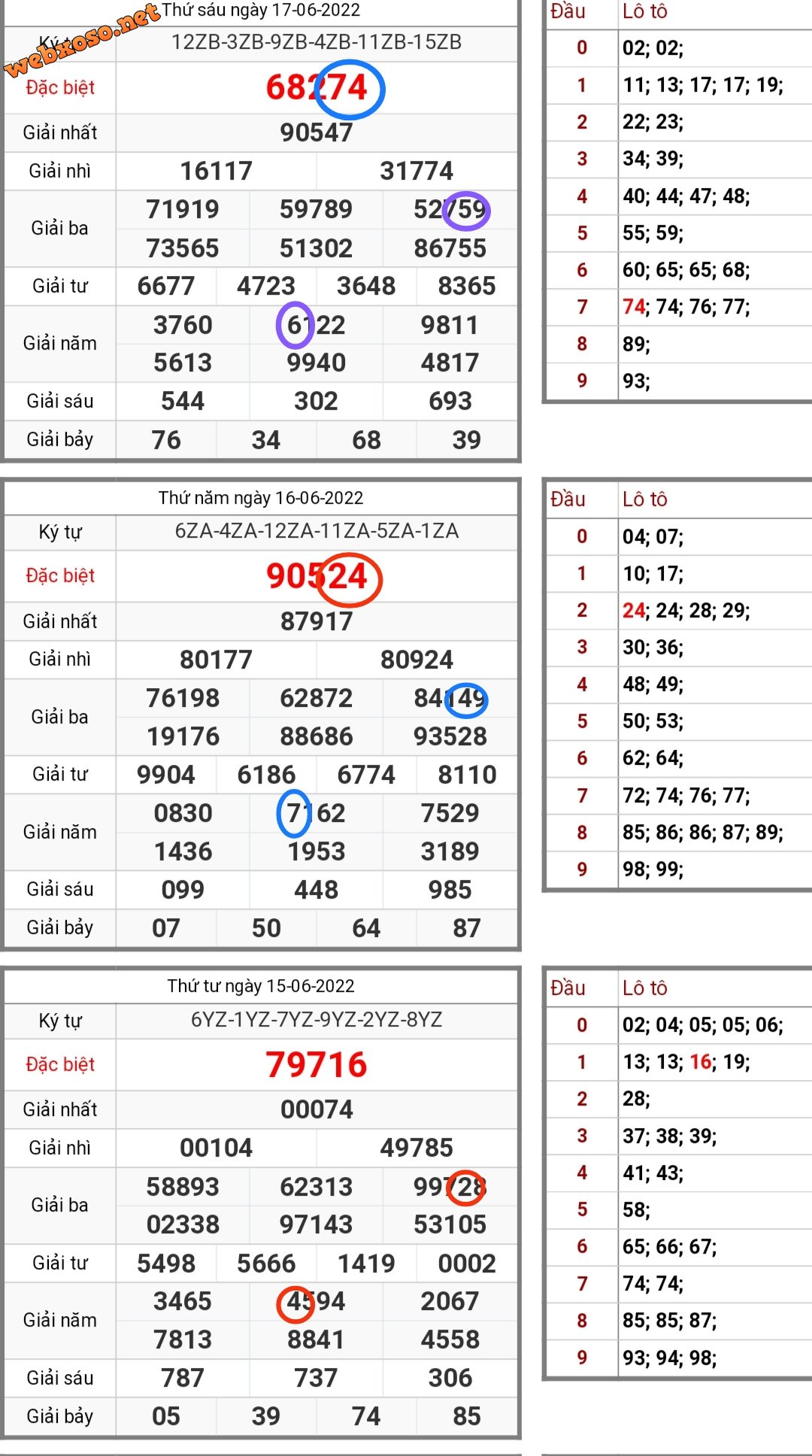The height and width of the screenshot is (1456, 812).
Task: Click sixth prize number 693
Action: point(450,401)
